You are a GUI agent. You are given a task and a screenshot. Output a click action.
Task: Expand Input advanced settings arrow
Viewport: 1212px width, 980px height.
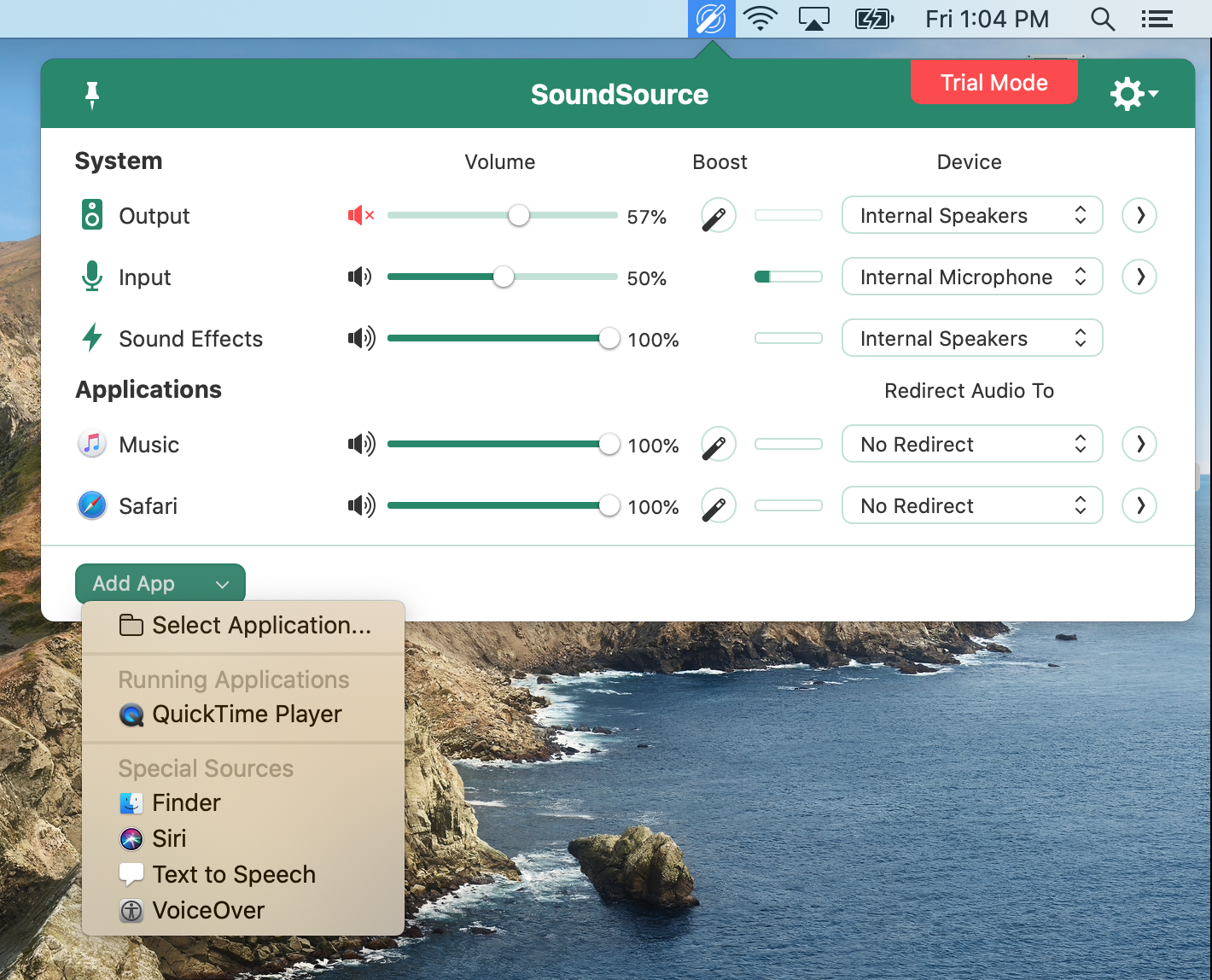pos(1139,277)
